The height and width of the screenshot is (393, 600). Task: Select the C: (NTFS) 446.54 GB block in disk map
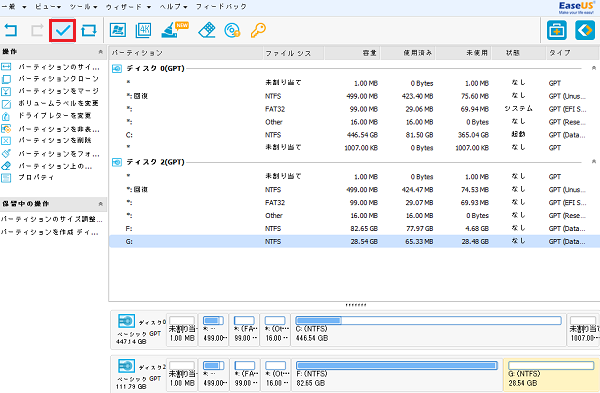428,330
